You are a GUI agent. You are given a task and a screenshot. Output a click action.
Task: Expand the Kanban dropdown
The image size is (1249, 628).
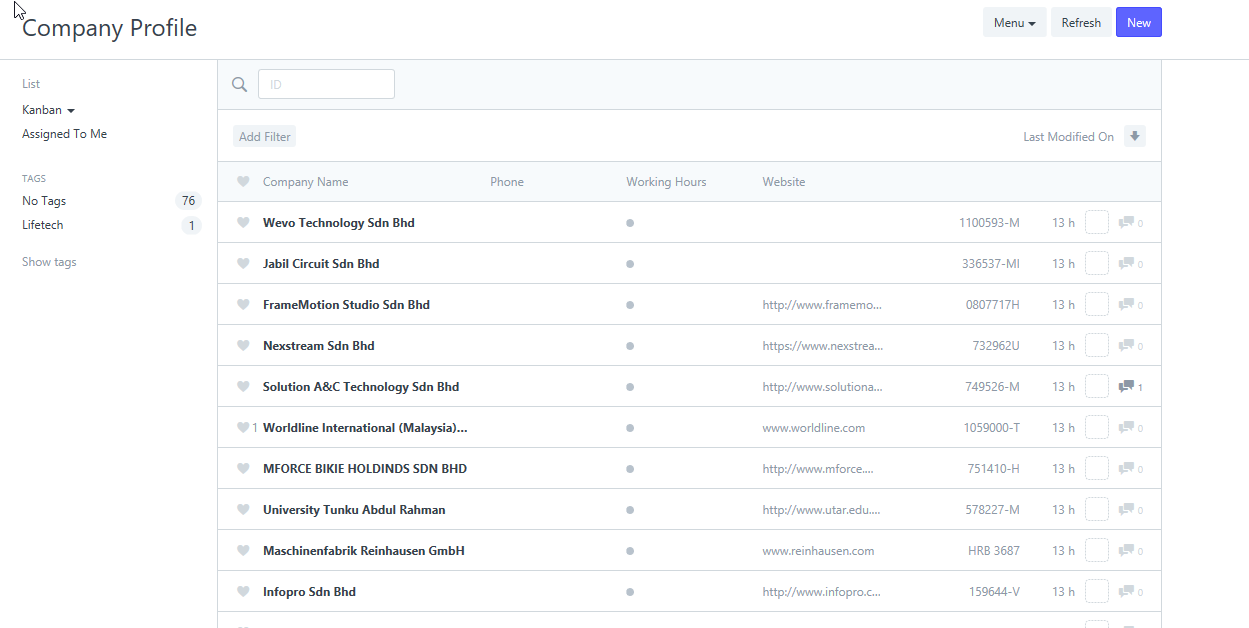click(49, 110)
